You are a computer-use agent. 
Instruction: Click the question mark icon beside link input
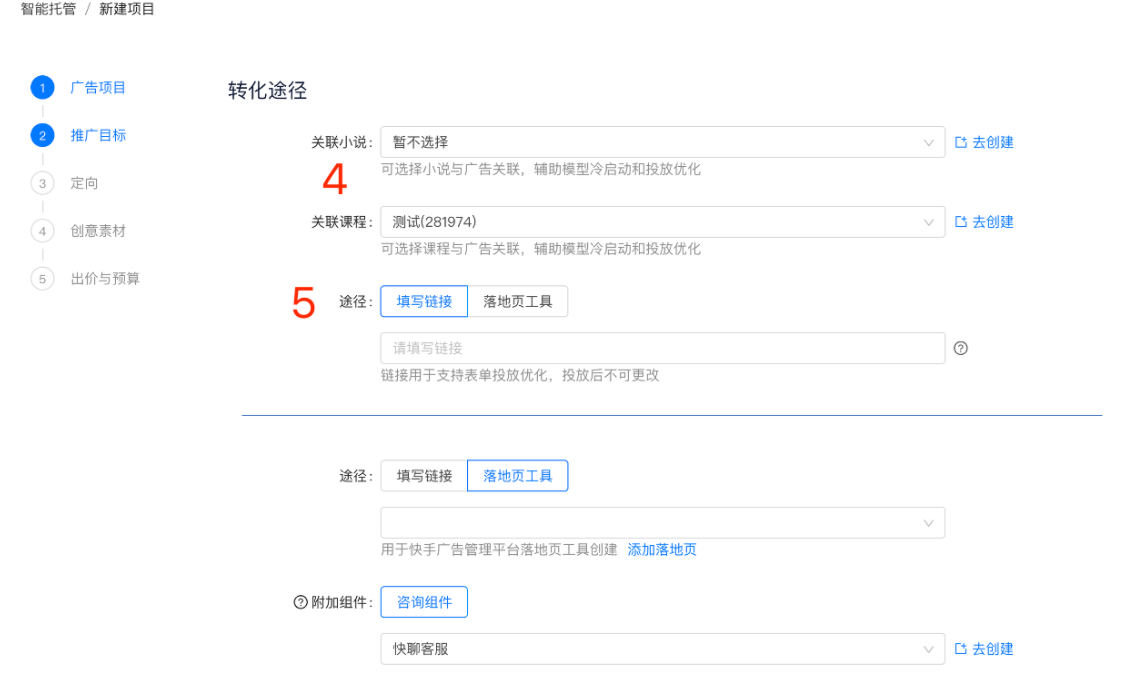[961, 348]
